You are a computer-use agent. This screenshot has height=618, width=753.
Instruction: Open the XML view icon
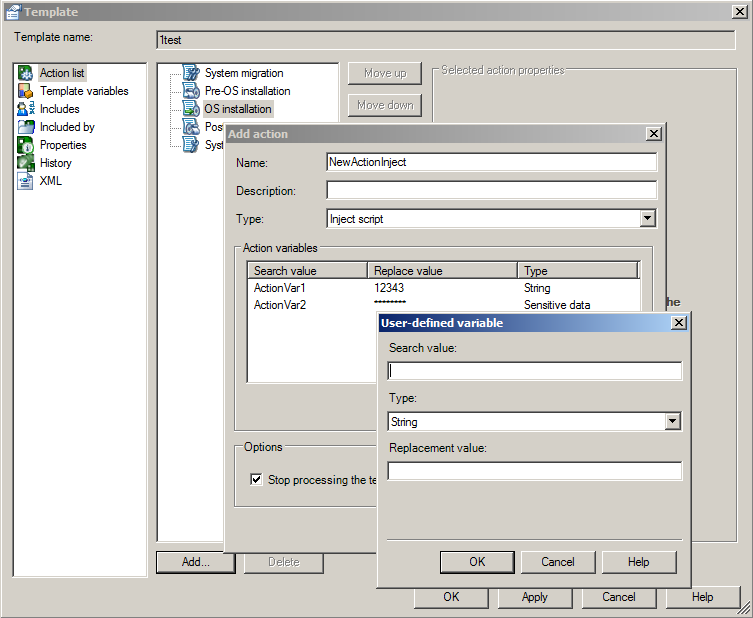point(26,181)
